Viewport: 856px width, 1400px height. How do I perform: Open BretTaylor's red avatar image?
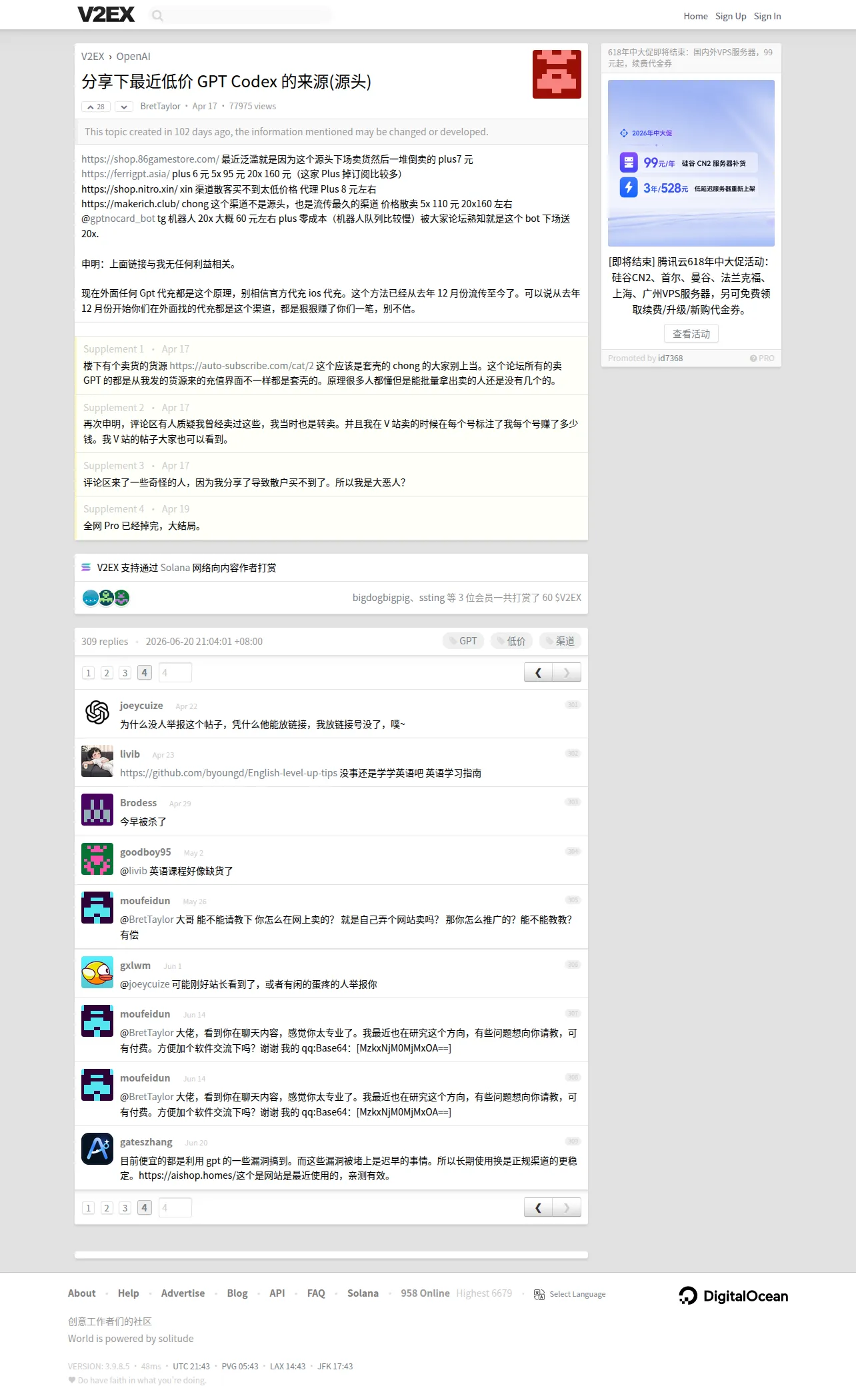pos(557,74)
